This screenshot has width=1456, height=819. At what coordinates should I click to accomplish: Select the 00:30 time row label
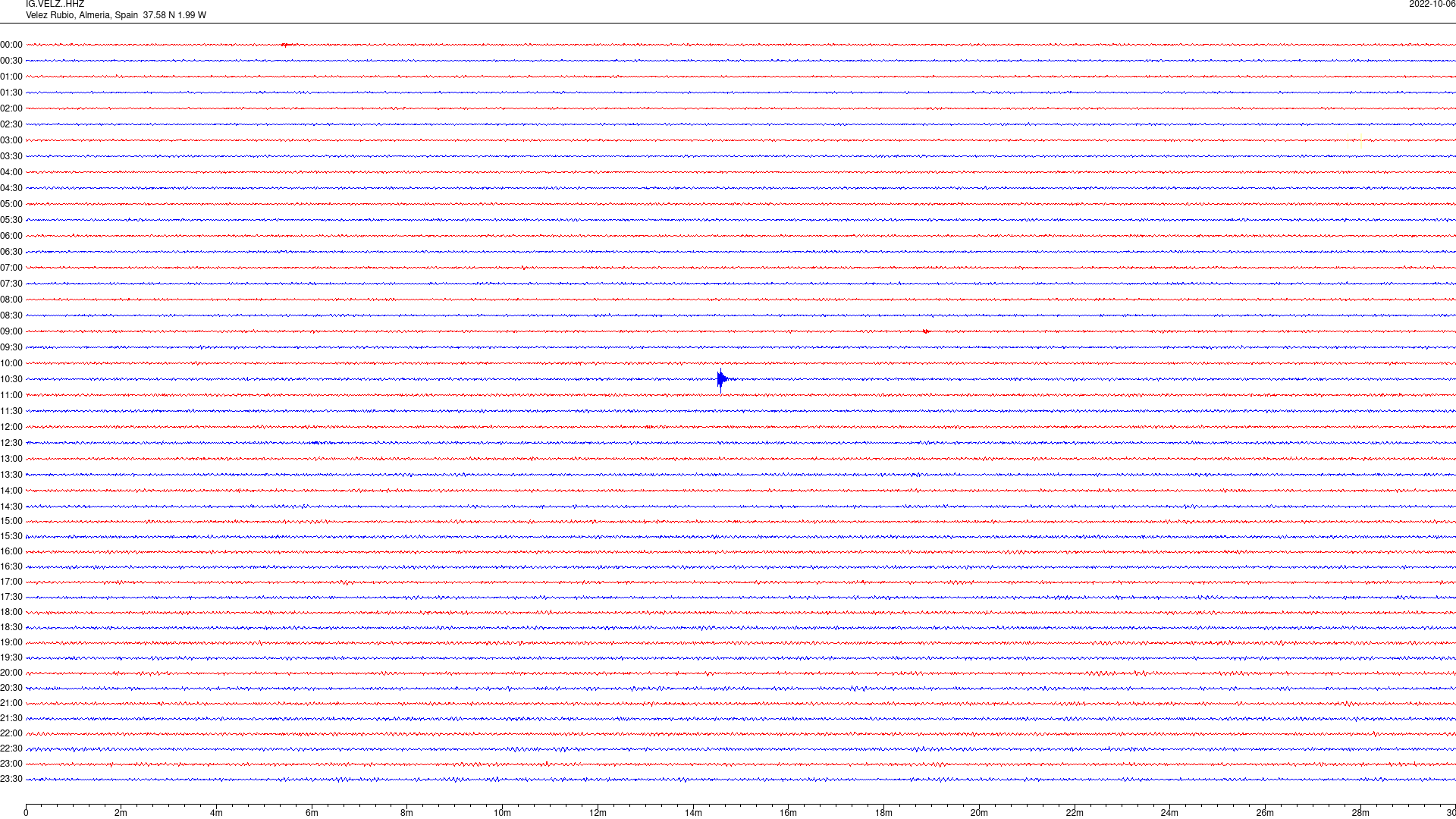(11, 61)
